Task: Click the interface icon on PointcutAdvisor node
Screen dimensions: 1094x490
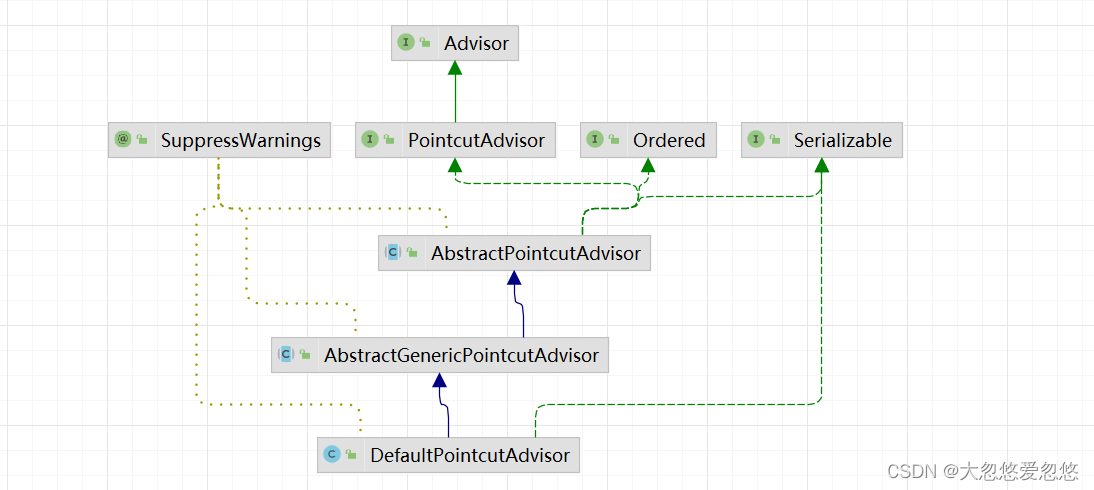Action: point(370,140)
